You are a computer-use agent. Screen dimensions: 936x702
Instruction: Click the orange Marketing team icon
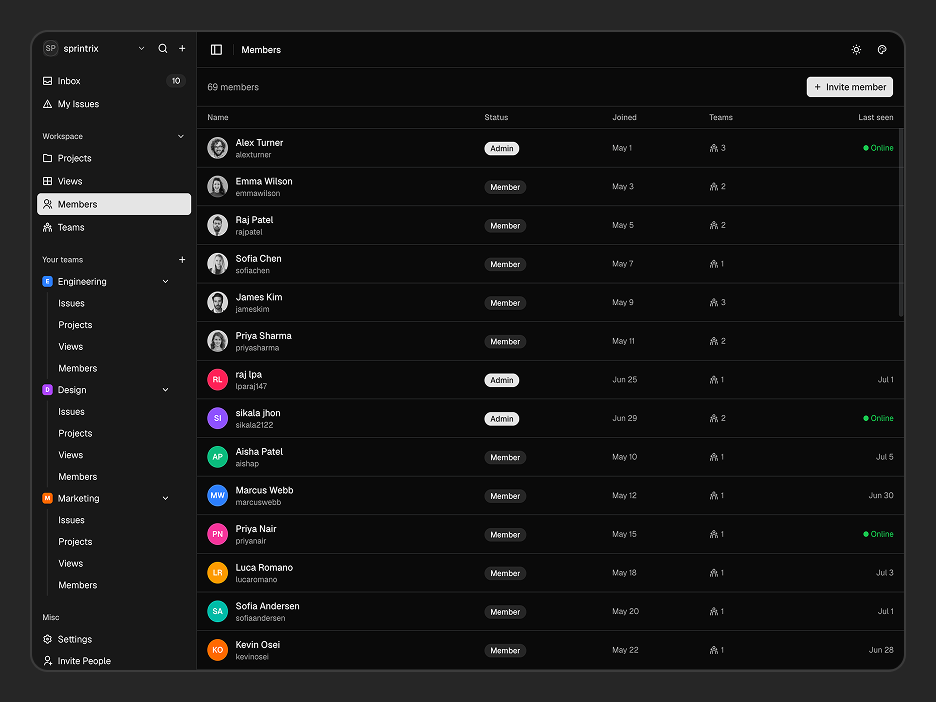click(48, 498)
